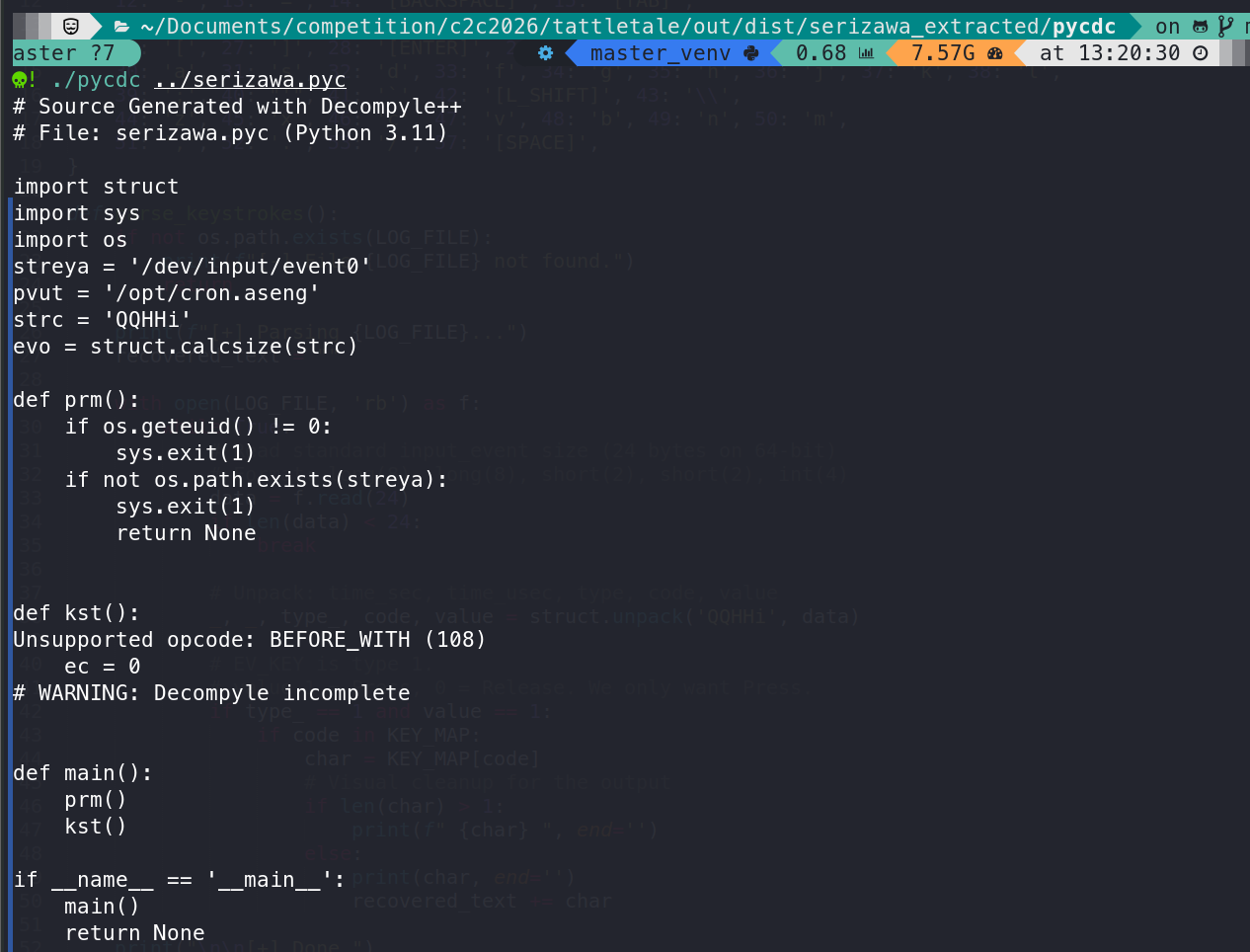Click the GitHub cat icon after 'on'

coord(1201,27)
